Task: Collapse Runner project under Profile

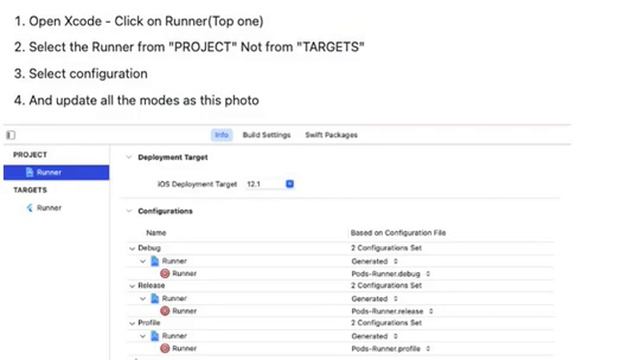Action: (143, 336)
